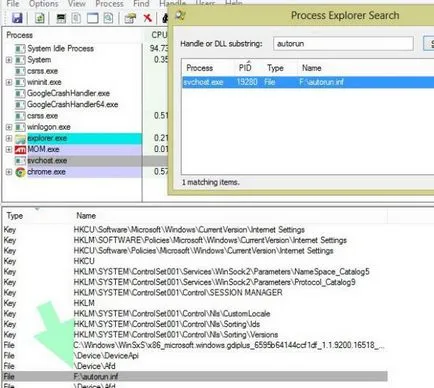Select the \Device\DeviceApi handle row
434x388 pixels.
coord(195,356)
